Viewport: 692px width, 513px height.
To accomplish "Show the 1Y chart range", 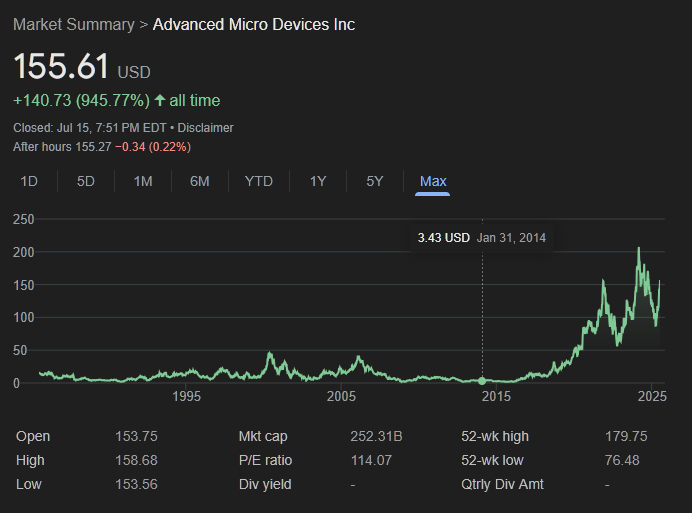I will pos(318,181).
